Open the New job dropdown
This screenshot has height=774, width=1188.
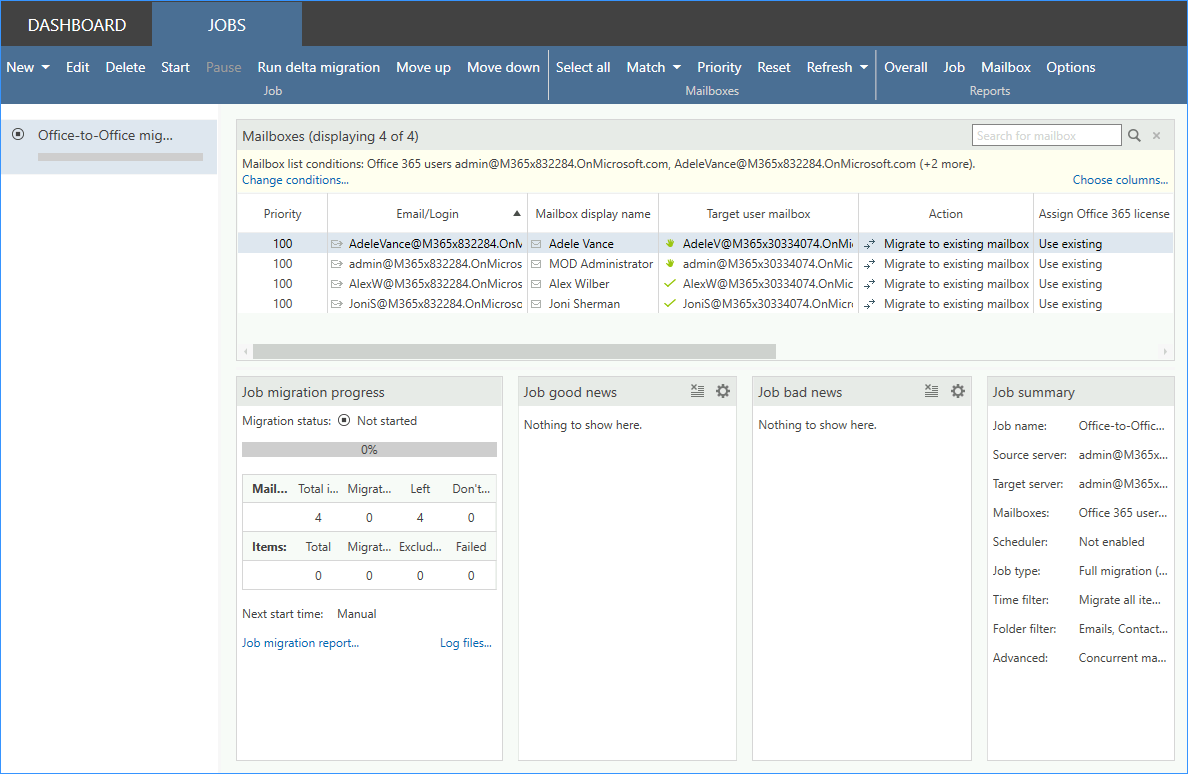click(28, 67)
